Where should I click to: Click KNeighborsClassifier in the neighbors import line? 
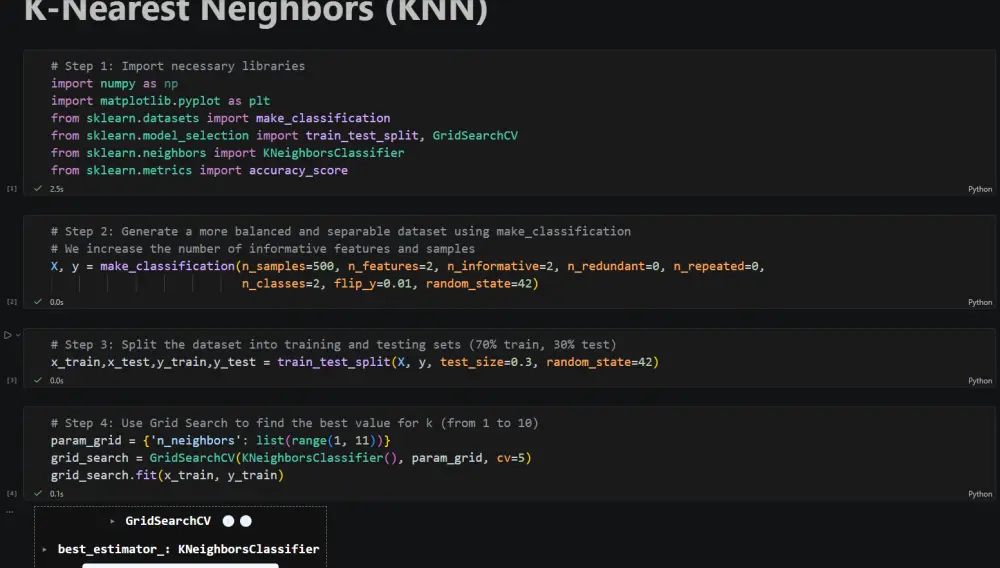point(334,153)
